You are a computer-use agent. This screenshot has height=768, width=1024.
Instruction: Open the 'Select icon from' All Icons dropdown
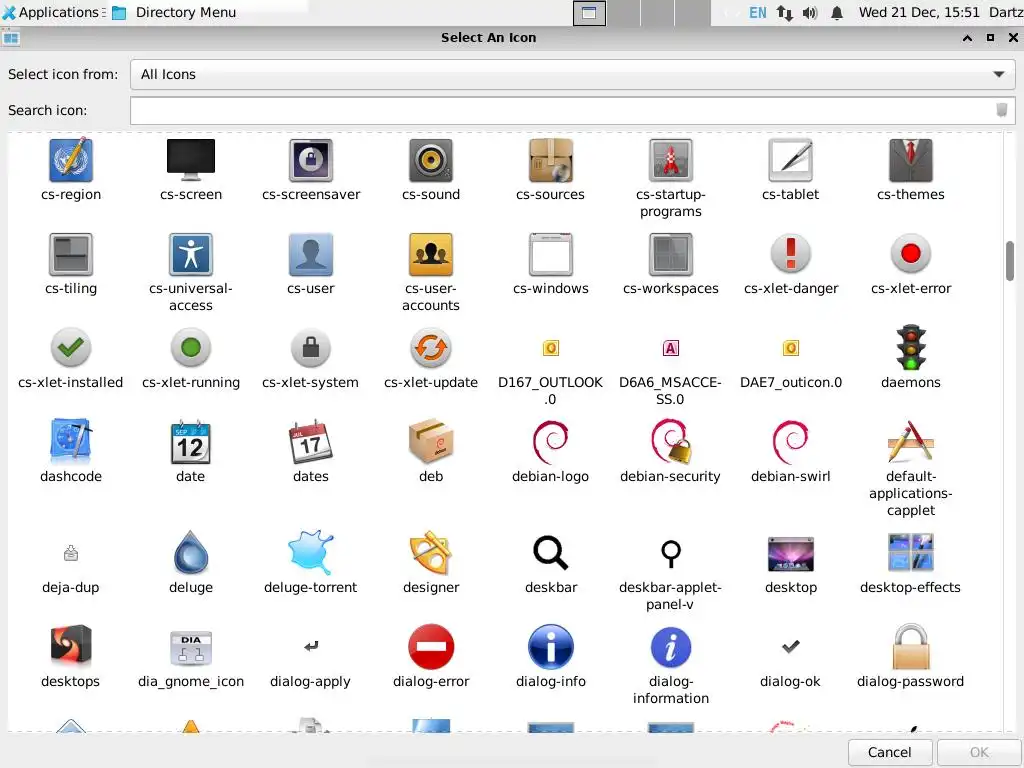point(573,74)
